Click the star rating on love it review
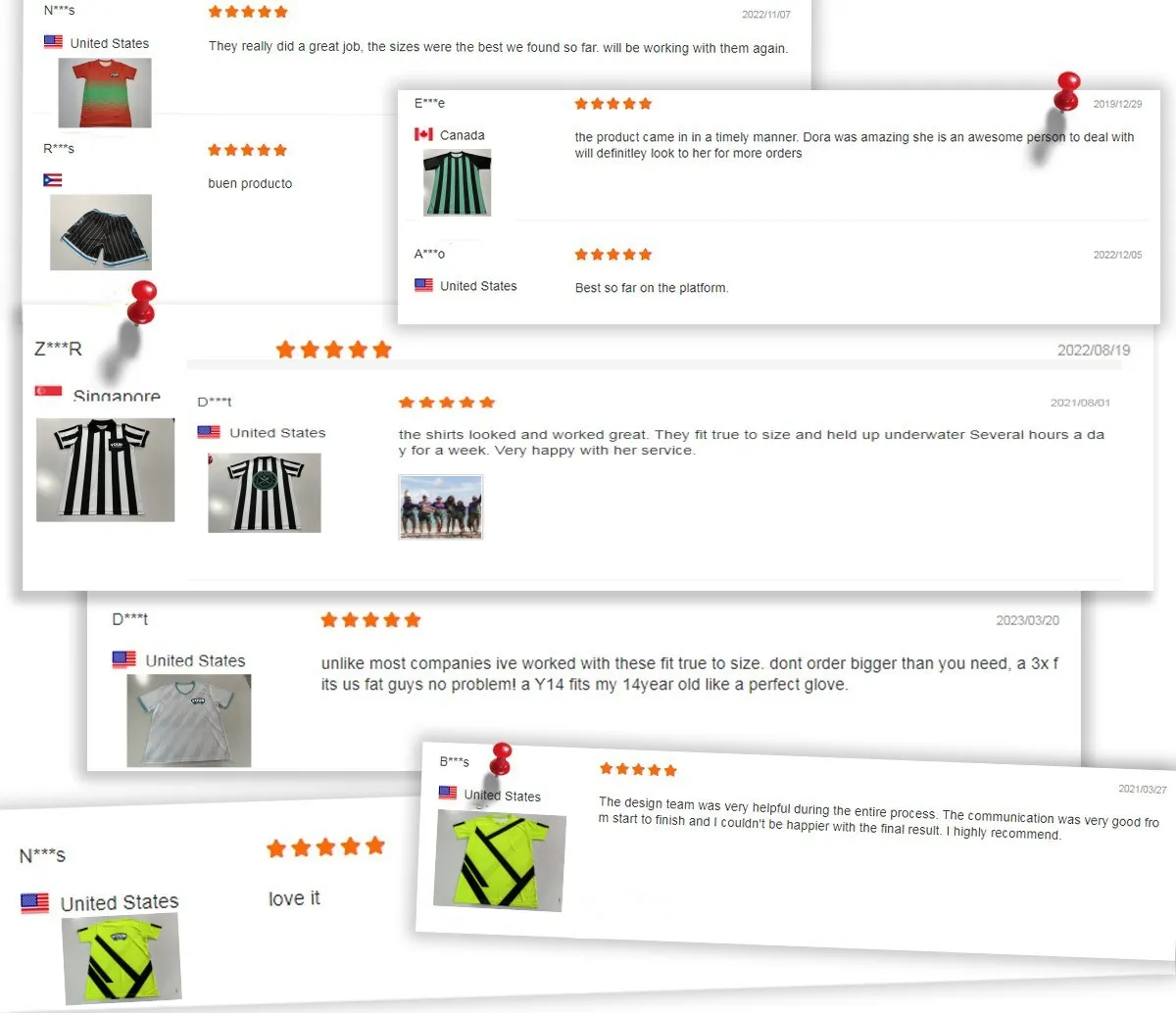1176x1013 pixels. coord(325,847)
